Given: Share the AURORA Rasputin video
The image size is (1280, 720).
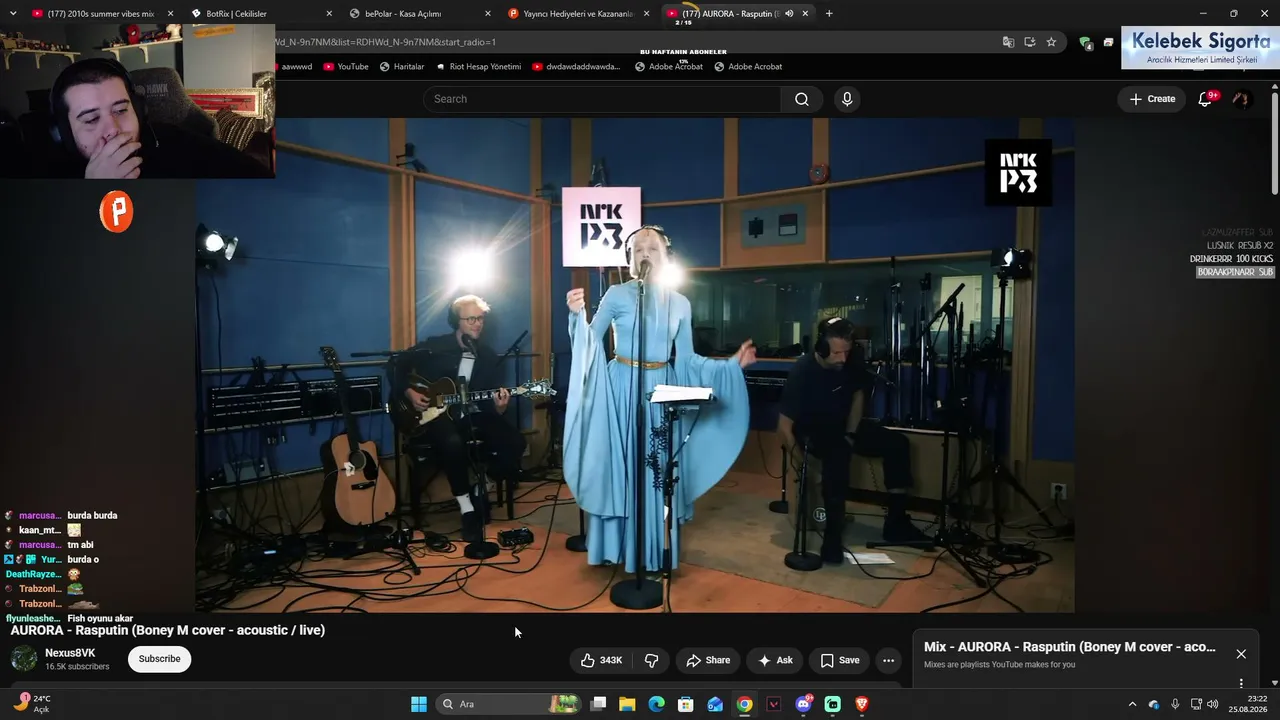Looking at the screenshot, I should (x=708, y=660).
